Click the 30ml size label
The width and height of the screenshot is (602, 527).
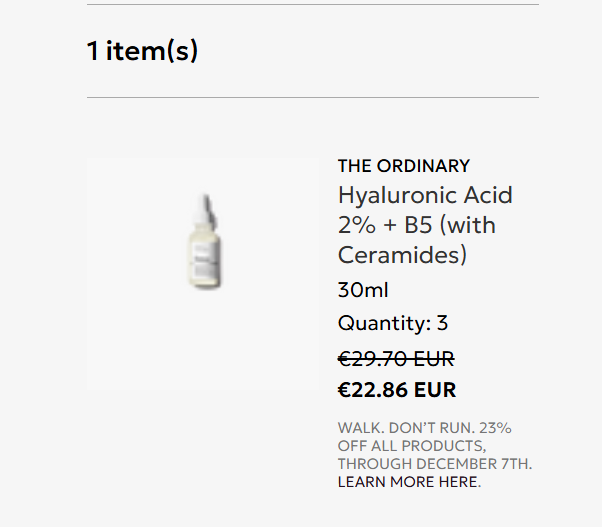tap(363, 291)
